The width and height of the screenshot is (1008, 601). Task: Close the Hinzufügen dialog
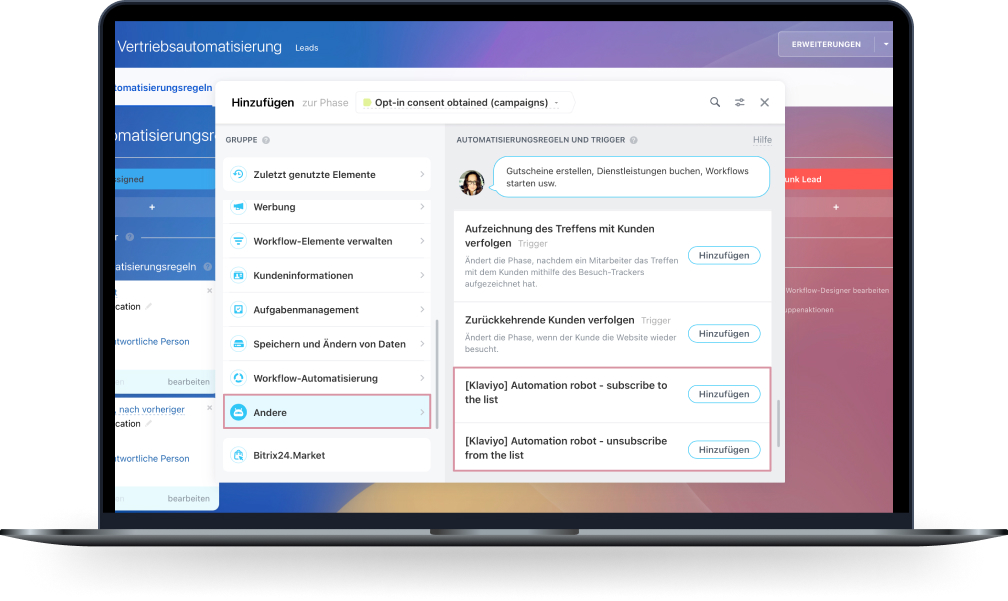pyautogui.click(x=765, y=102)
